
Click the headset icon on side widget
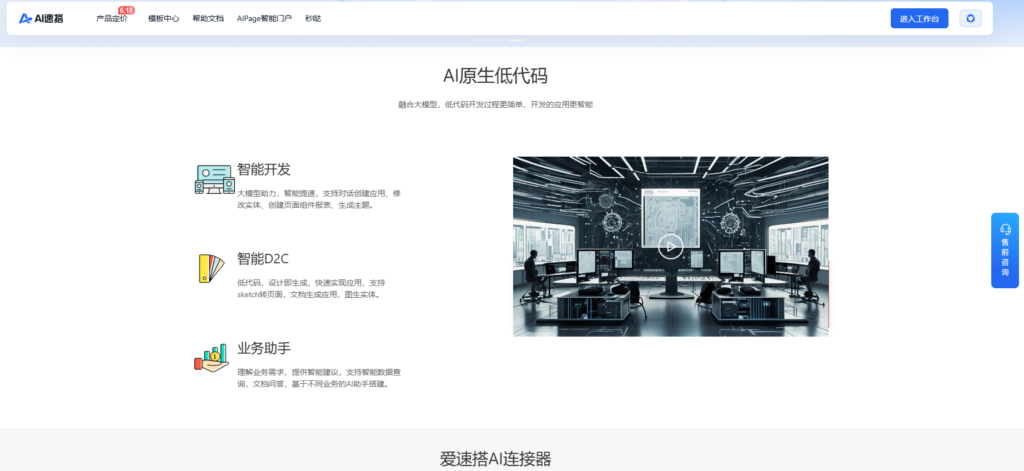click(x=1005, y=229)
